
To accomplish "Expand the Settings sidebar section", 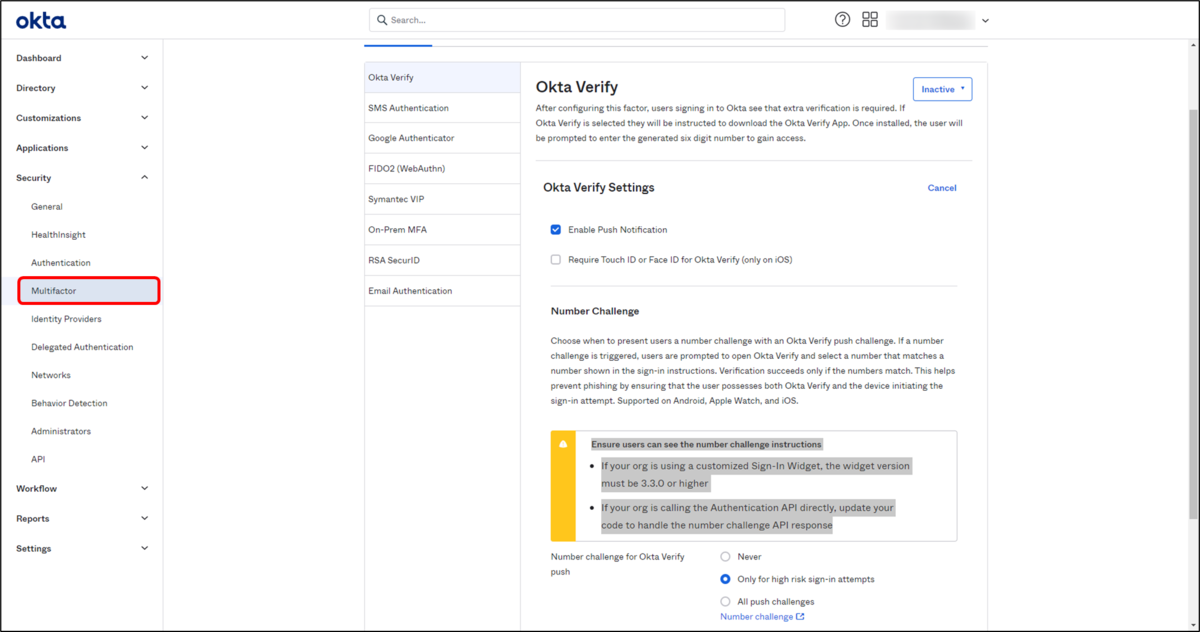I will tap(81, 549).
